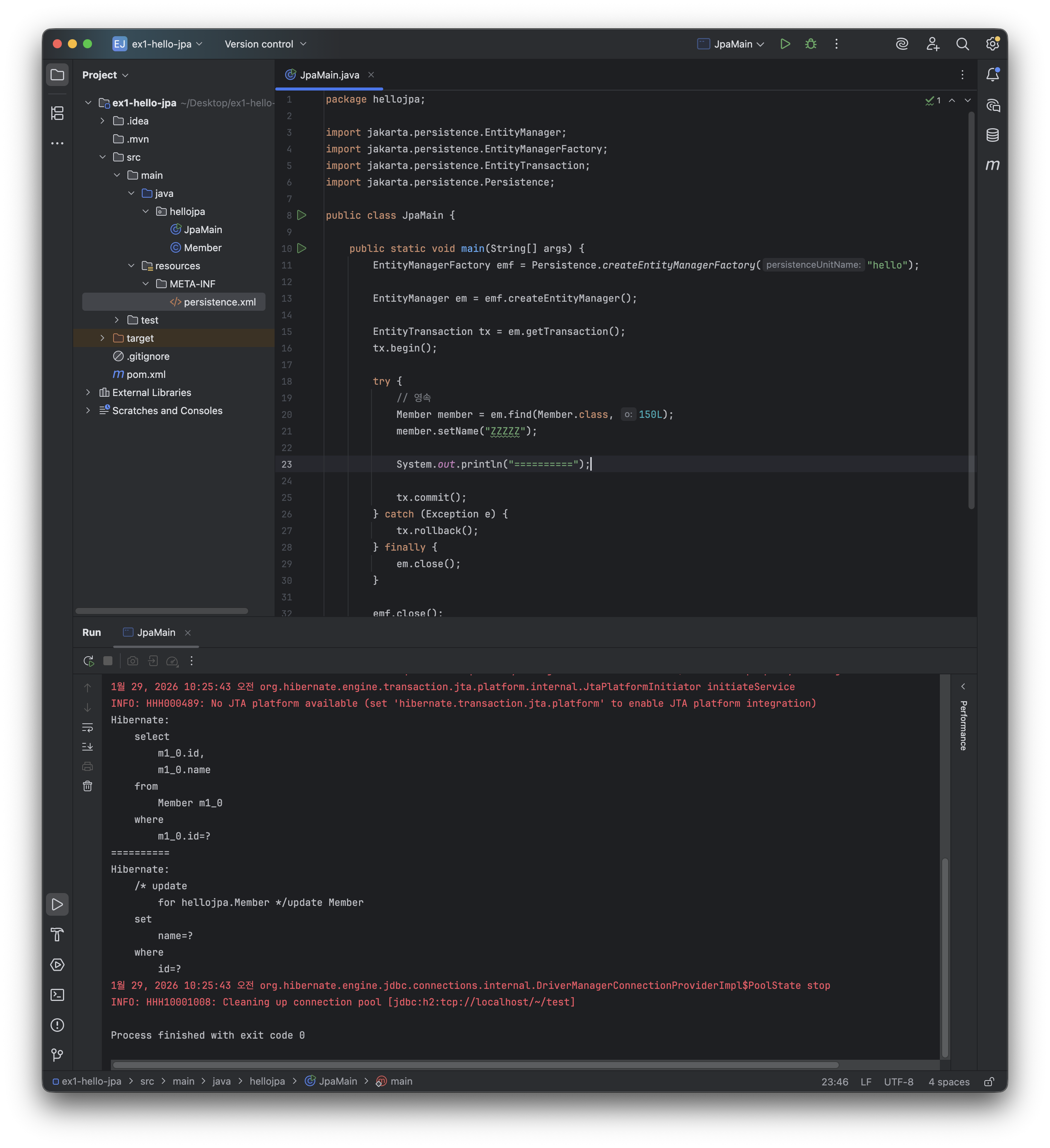Image resolution: width=1050 pixels, height=1148 pixels.
Task: Click the console horizontal scrollbar
Action: pyautogui.click(x=476, y=1064)
